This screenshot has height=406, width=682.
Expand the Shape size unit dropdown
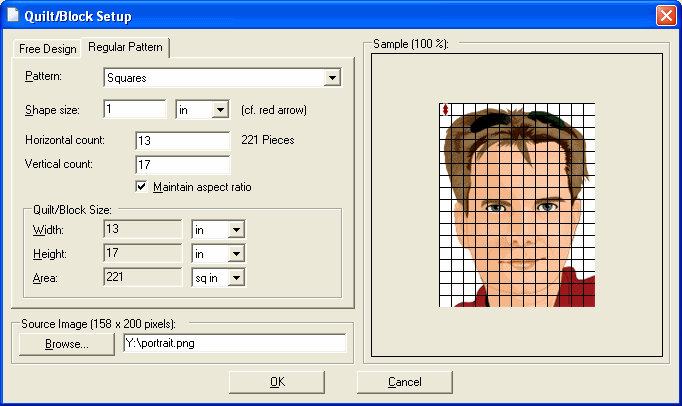pos(203,110)
